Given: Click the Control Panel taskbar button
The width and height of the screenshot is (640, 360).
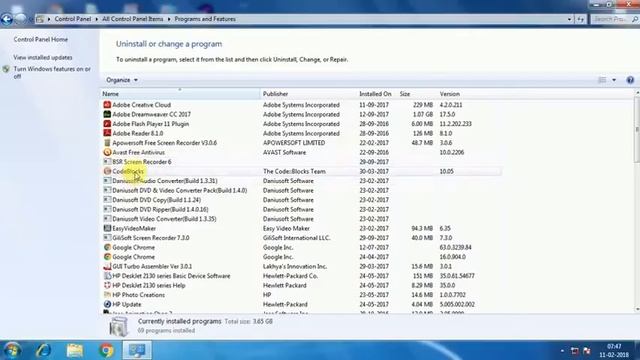Looking at the screenshot, I should 137,350.
